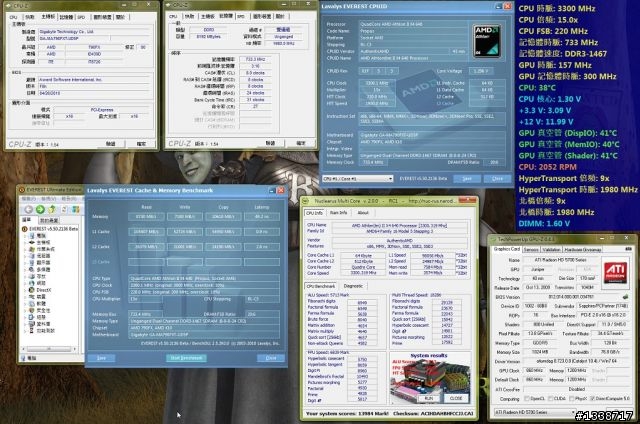Go back in EVEREST toolbar

[28, 210]
